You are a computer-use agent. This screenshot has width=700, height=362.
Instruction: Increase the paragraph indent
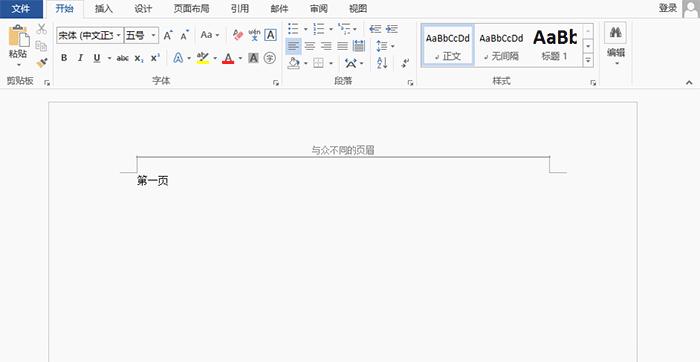pos(392,29)
